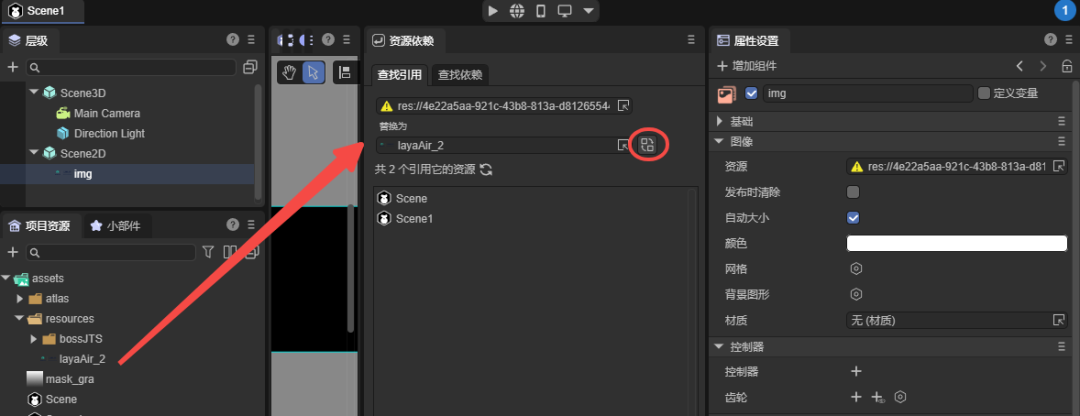The image size is (1080, 416).
Task: Select the hand pan tool
Action: coord(289,72)
